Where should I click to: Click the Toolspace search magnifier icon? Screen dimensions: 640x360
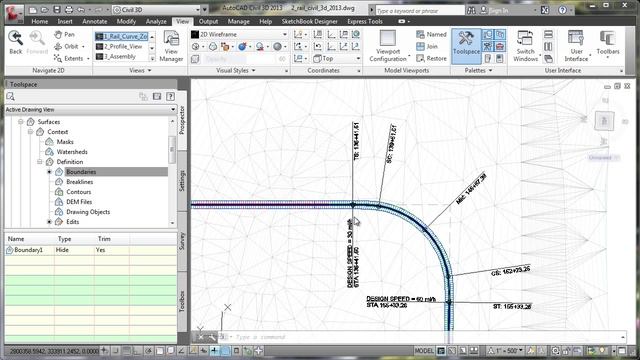pyautogui.click(x=11, y=96)
